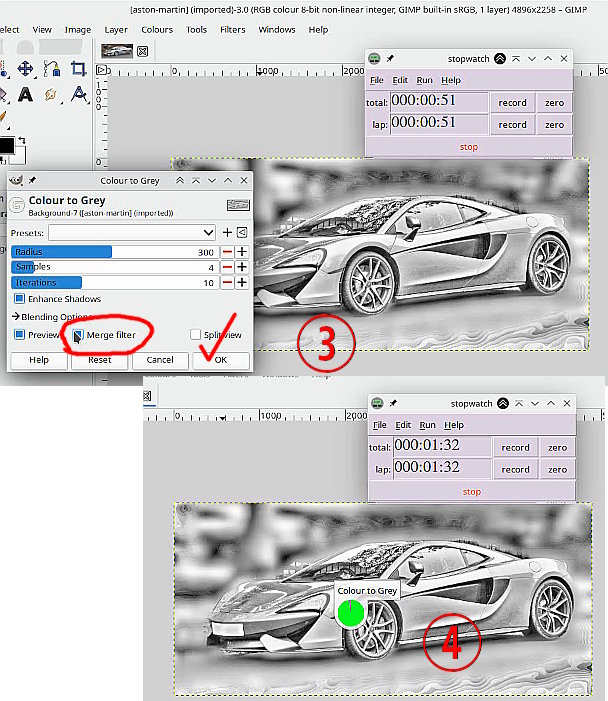
Task: Shade the stopwatch window showing 000:00:51
Action: [x=500, y=59]
